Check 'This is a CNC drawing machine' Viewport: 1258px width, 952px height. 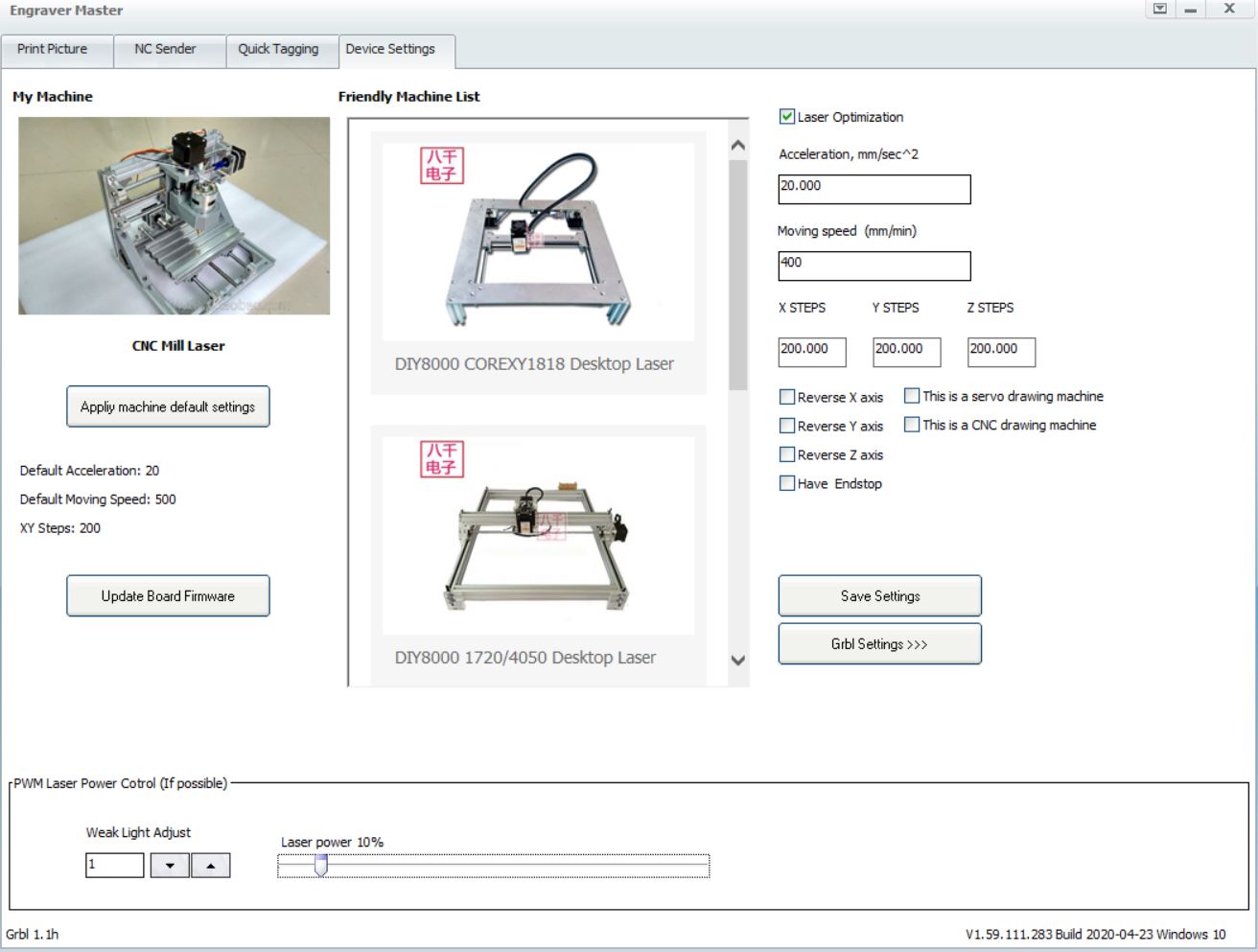(911, 426)
